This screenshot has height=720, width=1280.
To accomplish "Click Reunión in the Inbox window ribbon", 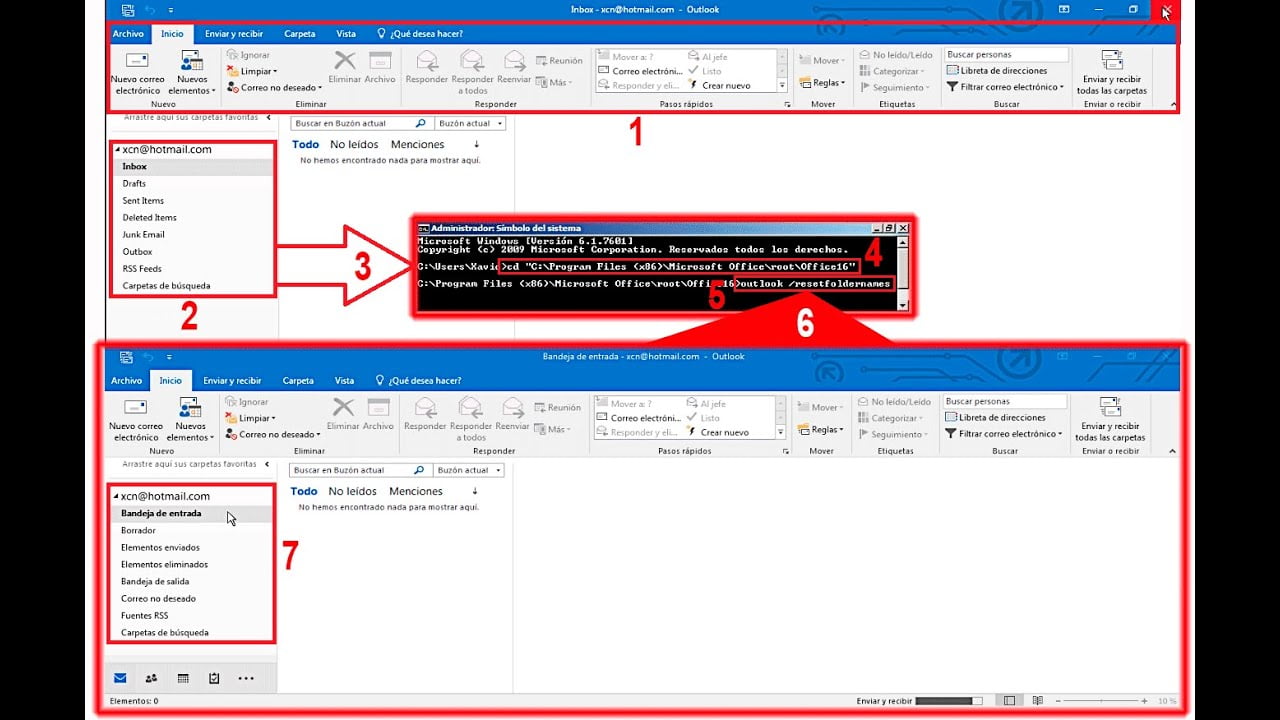I will click(559, 61).
